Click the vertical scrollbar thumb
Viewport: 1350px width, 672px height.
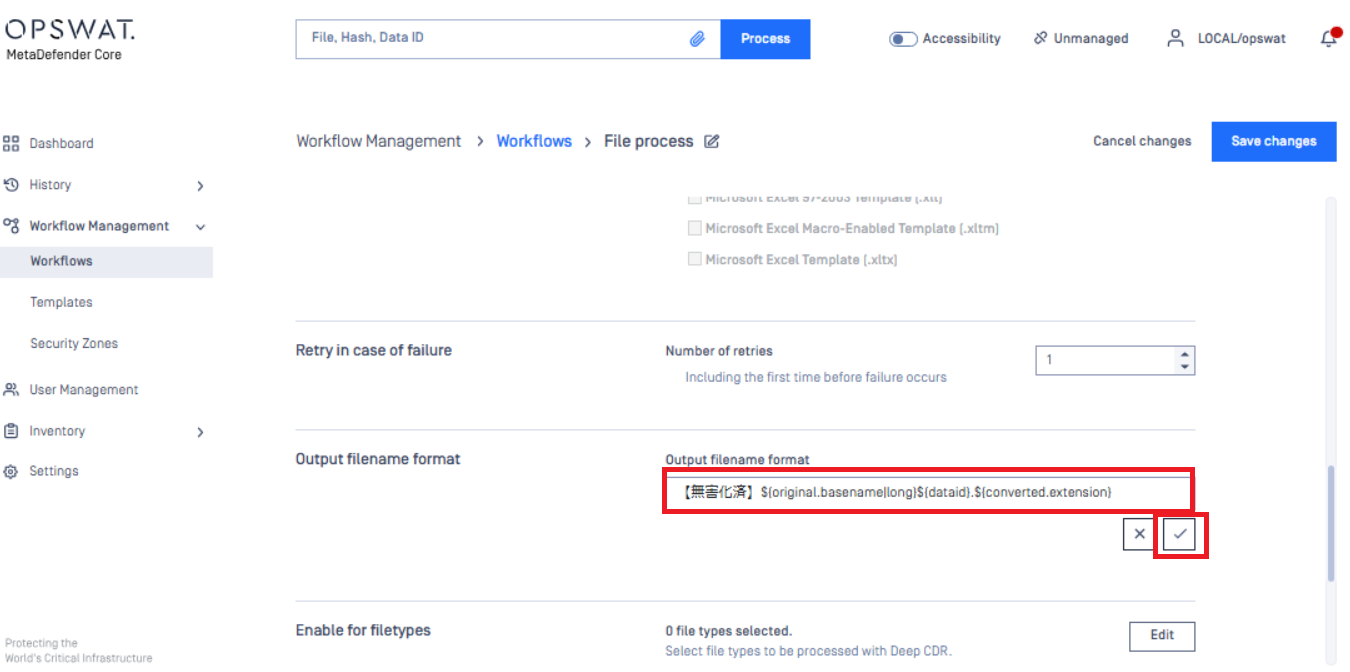click(x=1330, y=522)
